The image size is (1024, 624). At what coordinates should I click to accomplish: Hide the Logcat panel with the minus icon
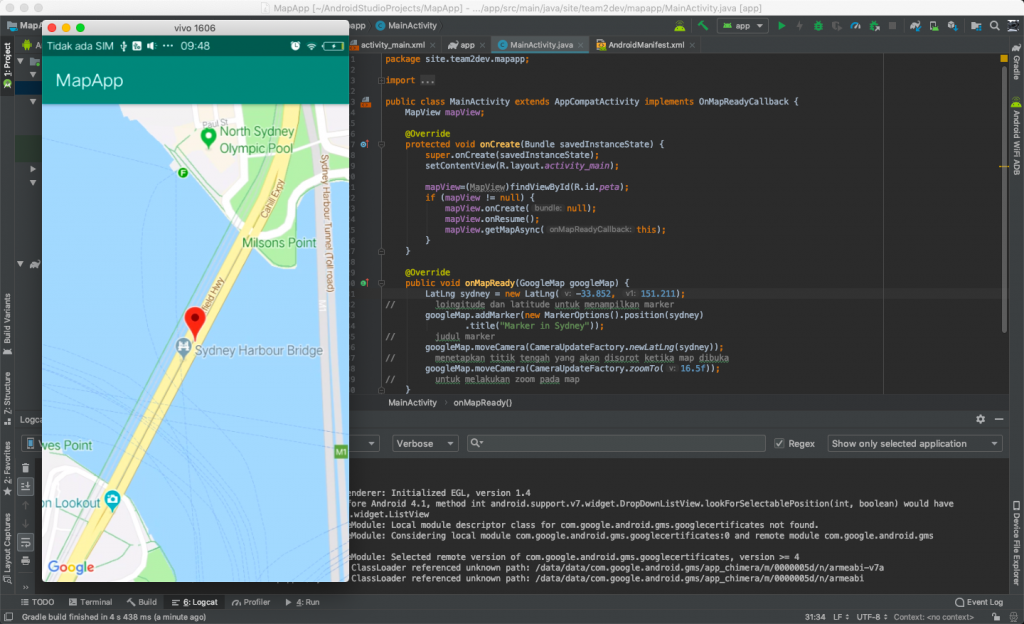click(999, 419)
